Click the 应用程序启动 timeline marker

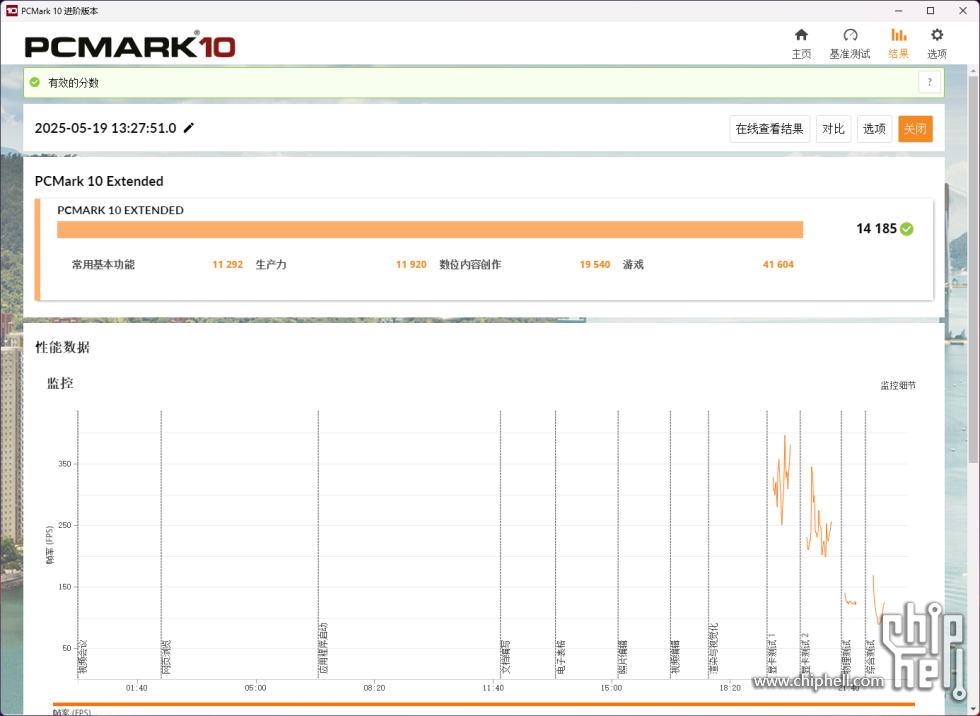pyautogui.click(x=323, y=649)
